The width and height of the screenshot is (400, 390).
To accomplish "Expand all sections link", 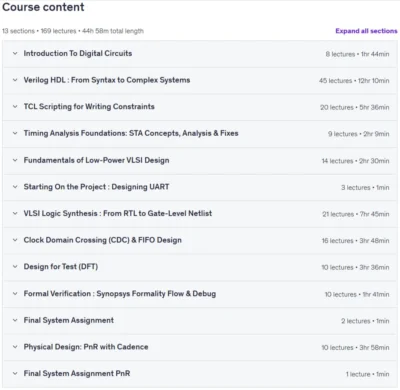I will [366, 31].
